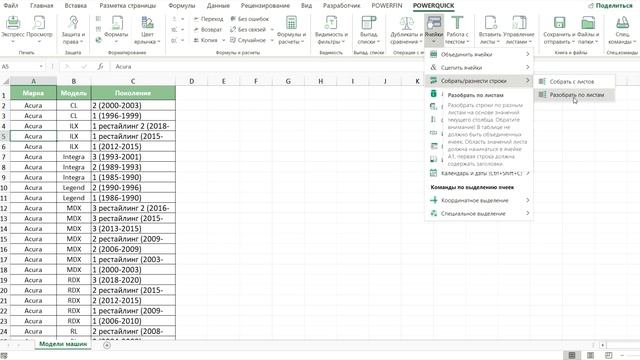Open the Данные ribbon tab
Viewport: 640px width, 360px height.
pos(218,6)
